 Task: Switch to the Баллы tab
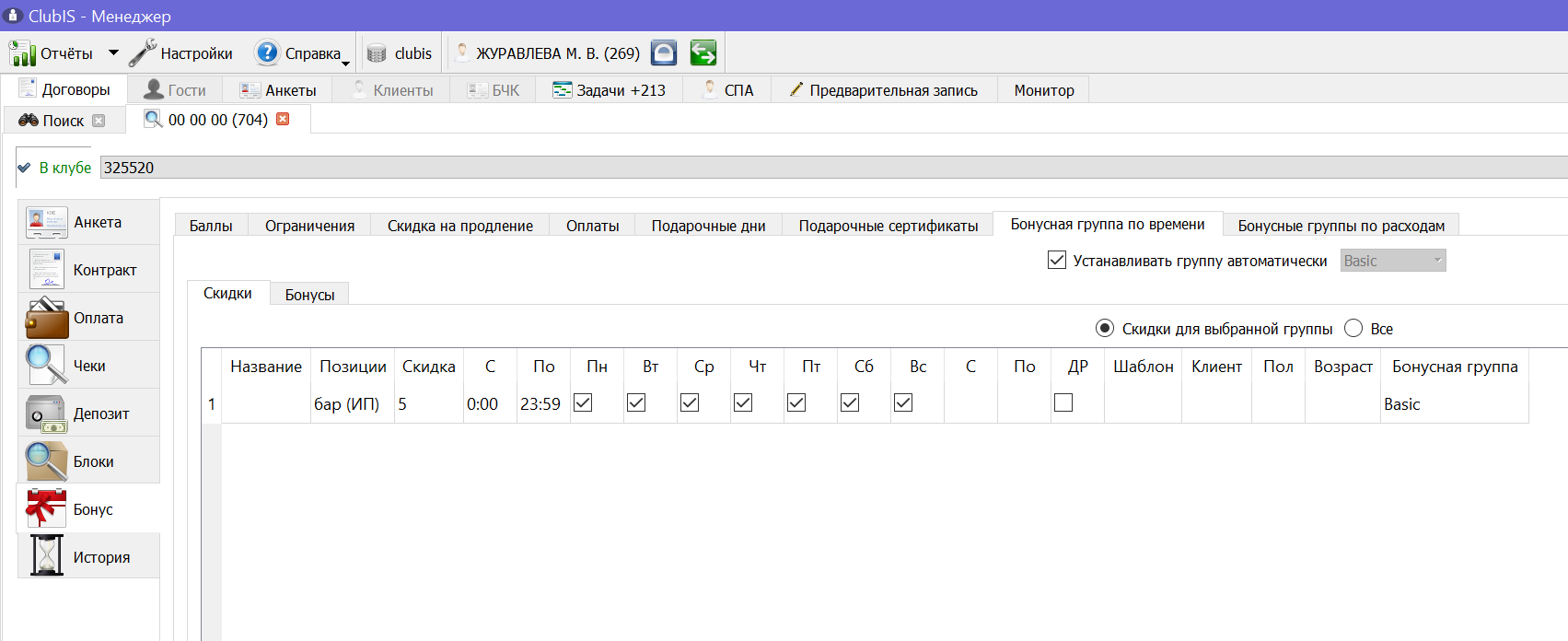pos(211,226)
